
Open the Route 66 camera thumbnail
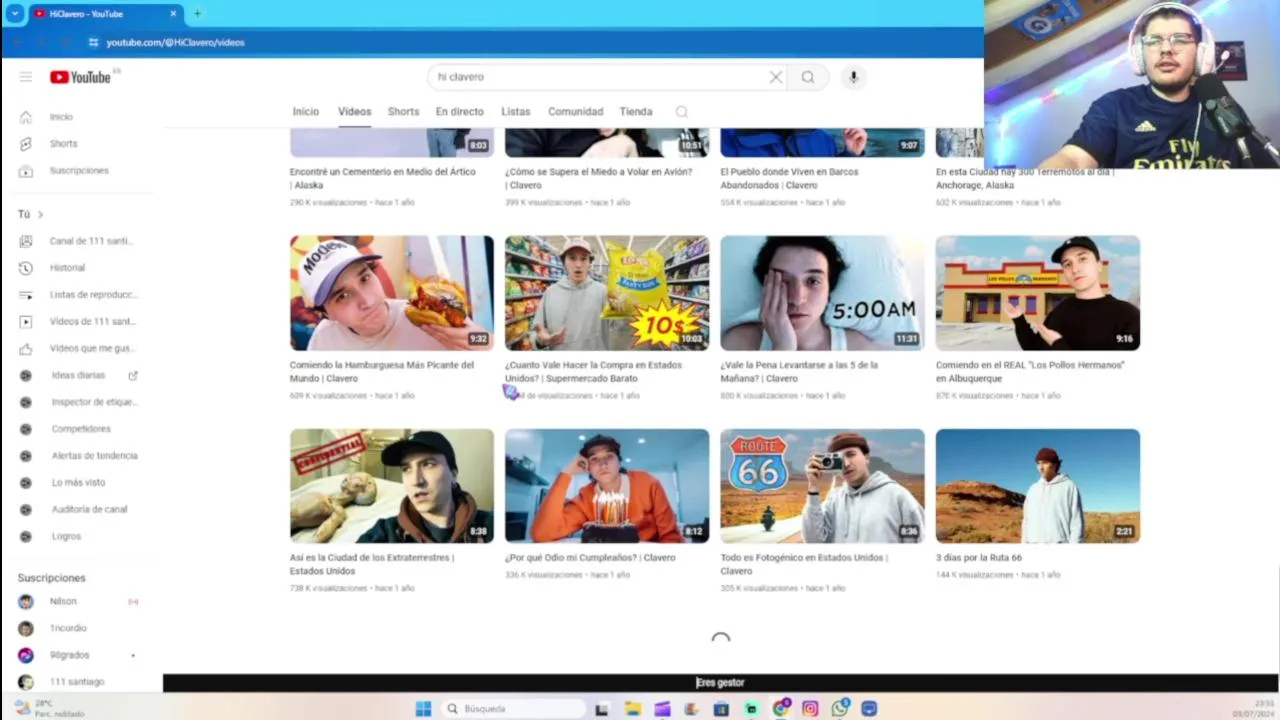point(822,486)
